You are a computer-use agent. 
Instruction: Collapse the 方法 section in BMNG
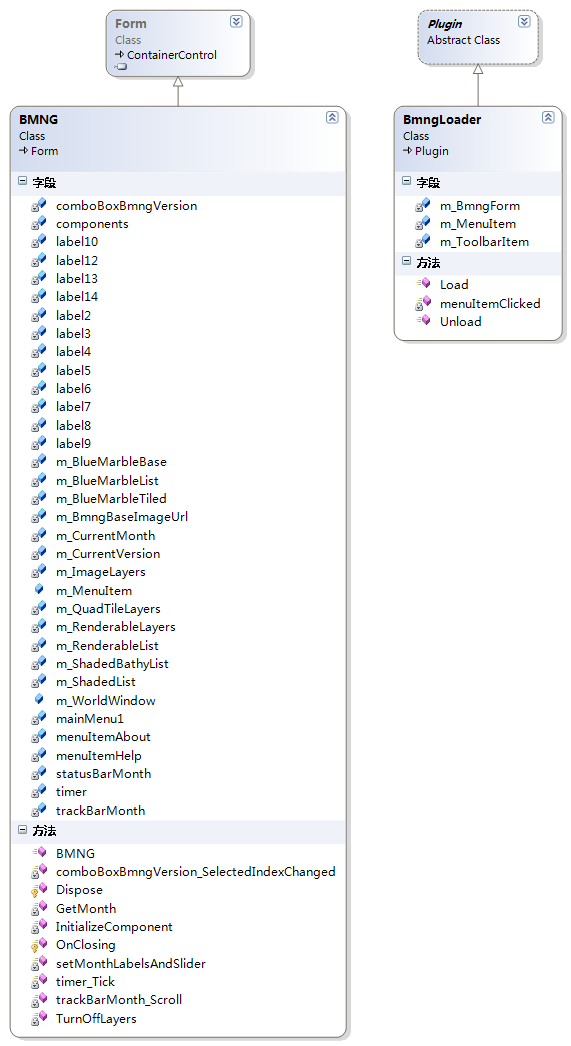[23, 830]
